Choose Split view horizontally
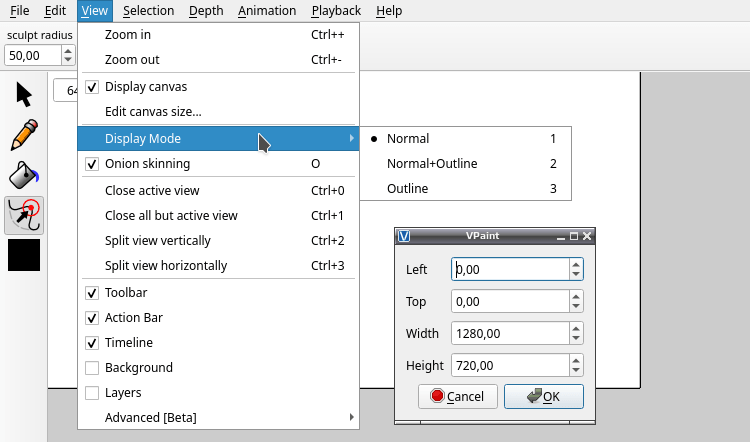750x442 pixels. 218,265
